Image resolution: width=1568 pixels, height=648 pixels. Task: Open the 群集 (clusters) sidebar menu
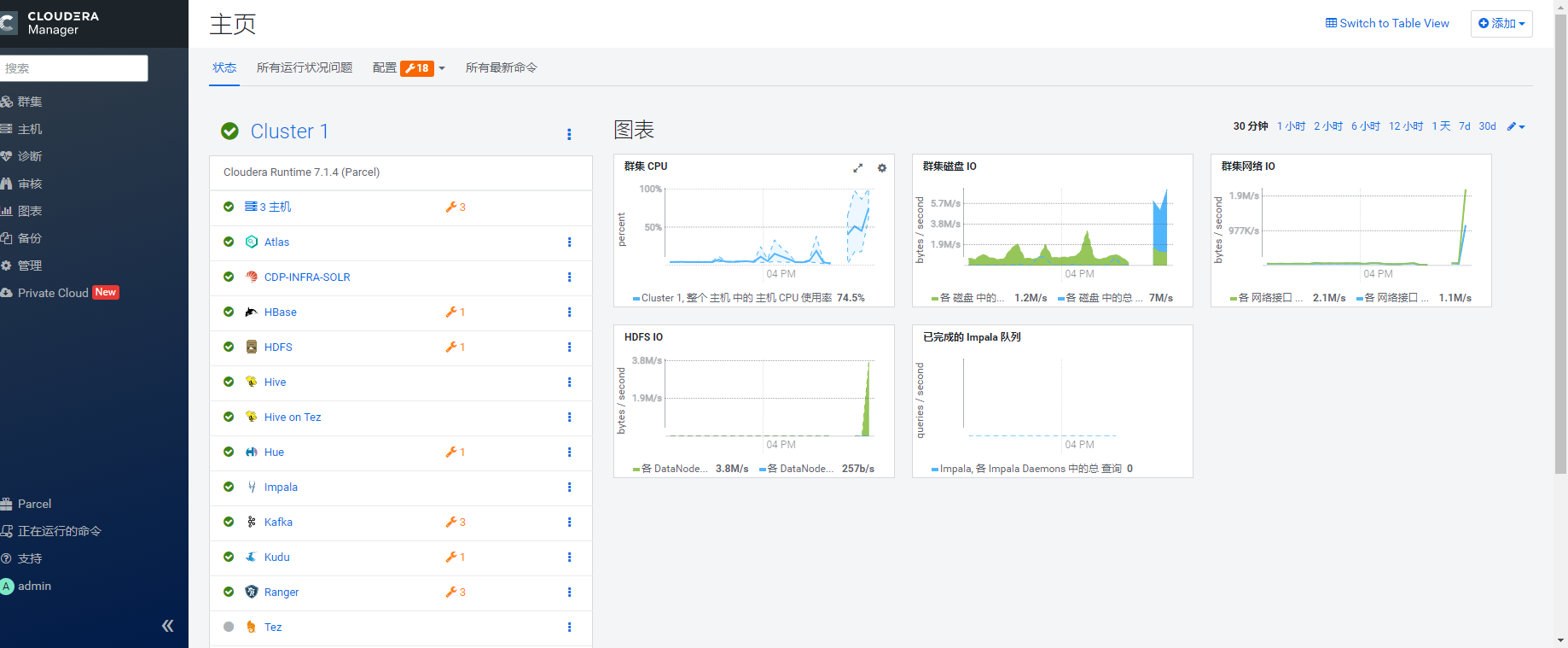point(22,102)
